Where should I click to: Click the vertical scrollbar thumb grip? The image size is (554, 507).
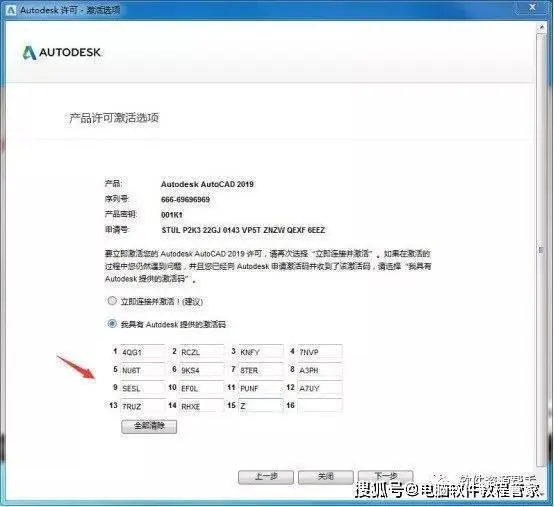point(541,249)
